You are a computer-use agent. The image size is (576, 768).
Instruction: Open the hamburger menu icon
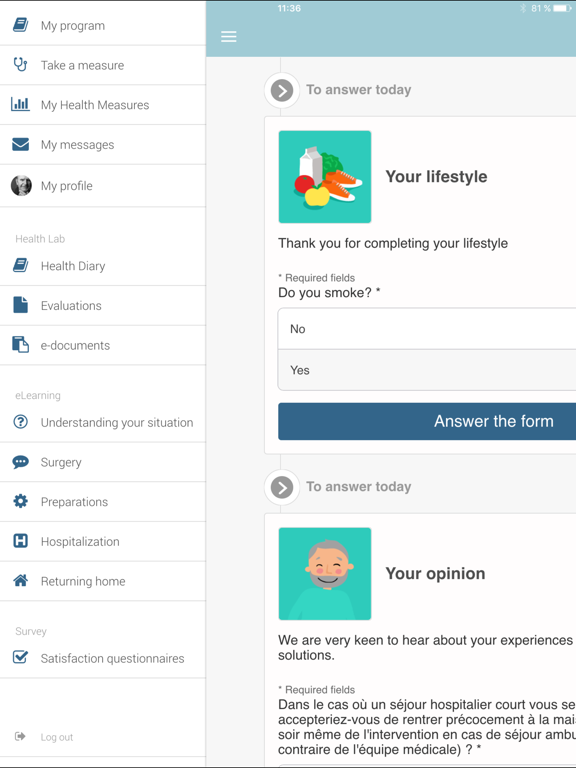point(229,36)
